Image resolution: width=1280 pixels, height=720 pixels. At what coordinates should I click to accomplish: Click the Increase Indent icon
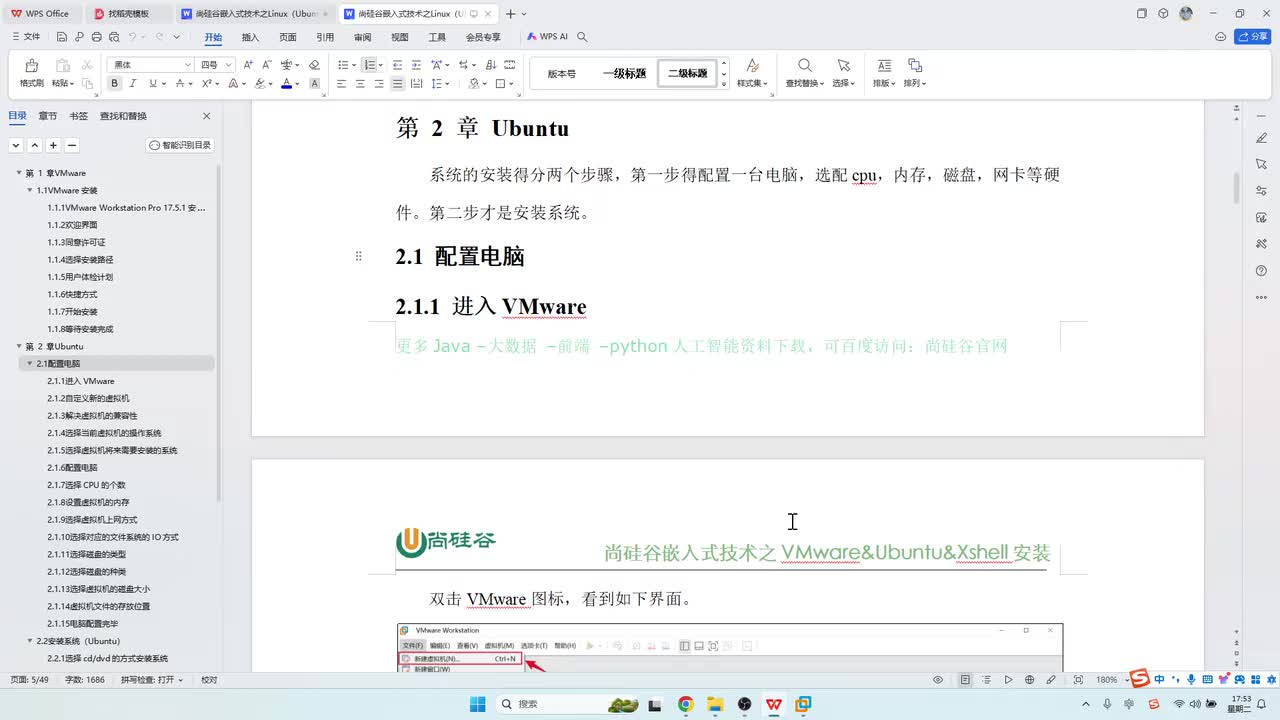point(416,64)
